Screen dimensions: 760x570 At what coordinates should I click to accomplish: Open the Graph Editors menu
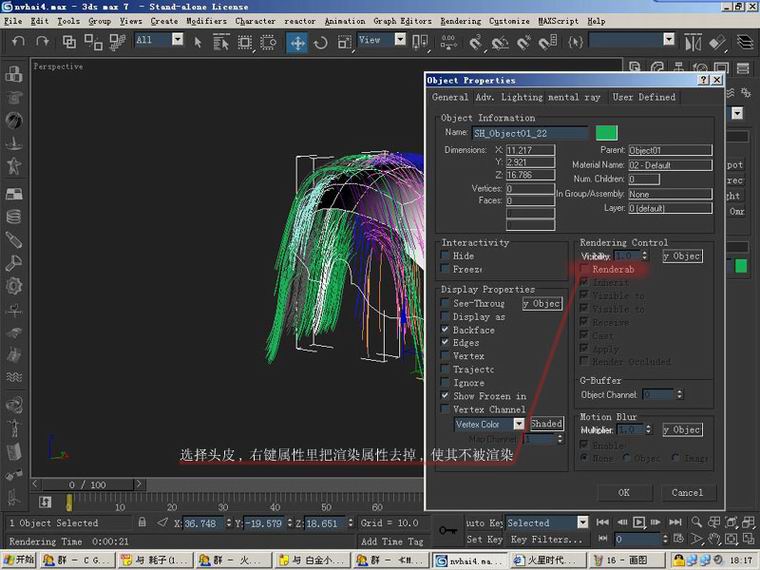point(402,21)
